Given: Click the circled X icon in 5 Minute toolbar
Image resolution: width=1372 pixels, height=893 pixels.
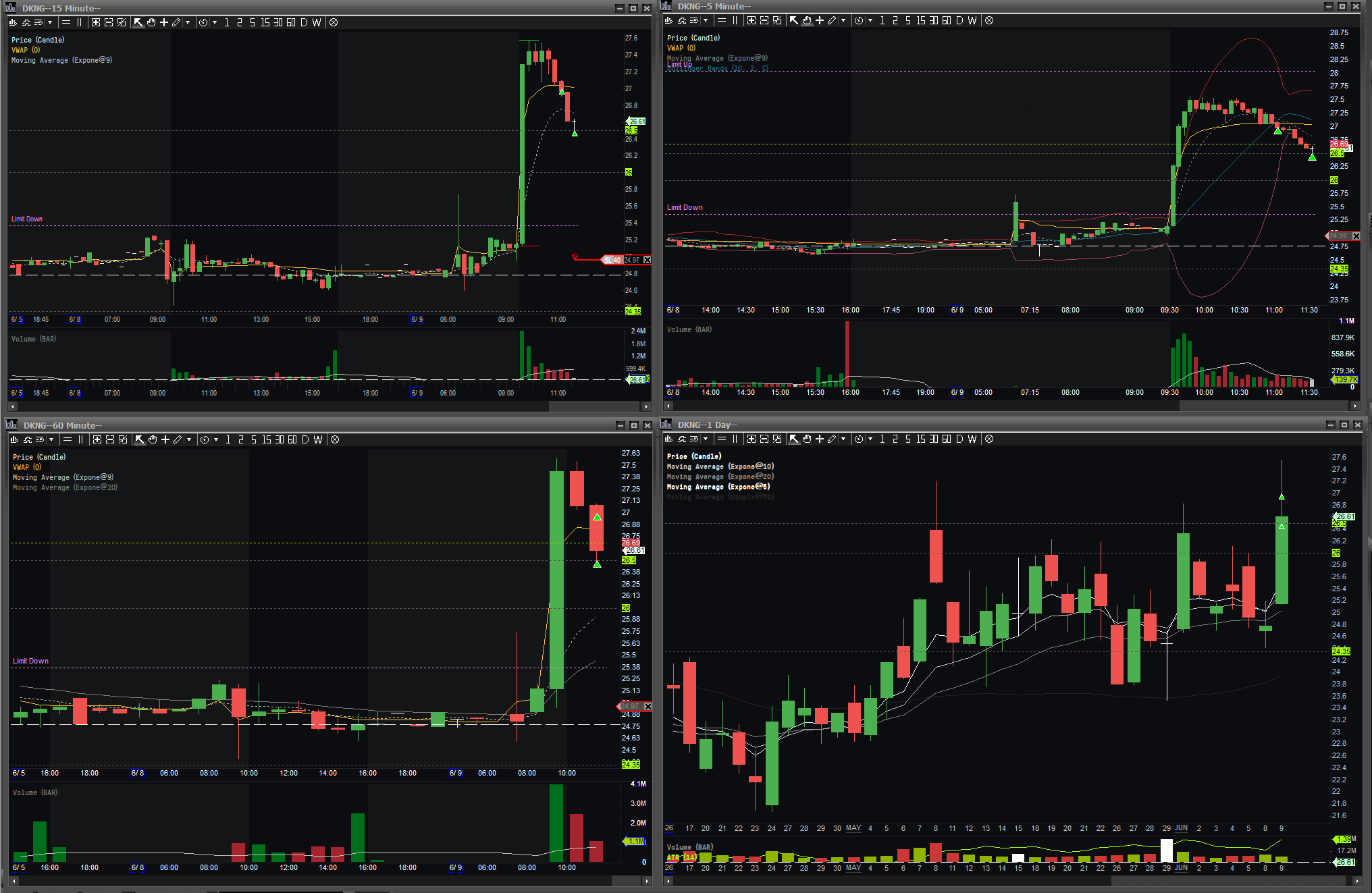Looking at the screenshot, I should click(x=989, y=20).
